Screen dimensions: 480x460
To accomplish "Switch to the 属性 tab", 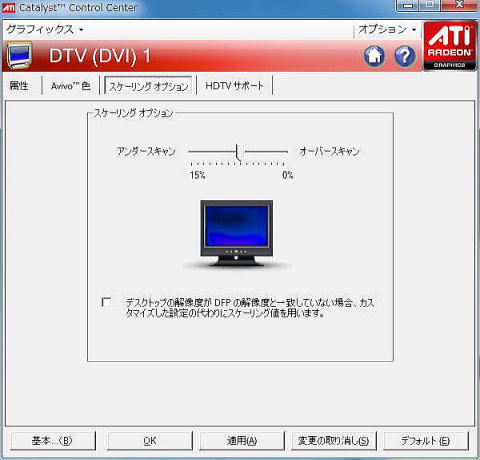I will tap(19, 86).
